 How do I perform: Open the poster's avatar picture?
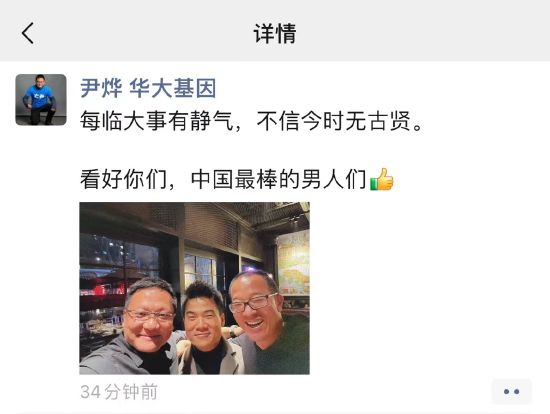41,100
